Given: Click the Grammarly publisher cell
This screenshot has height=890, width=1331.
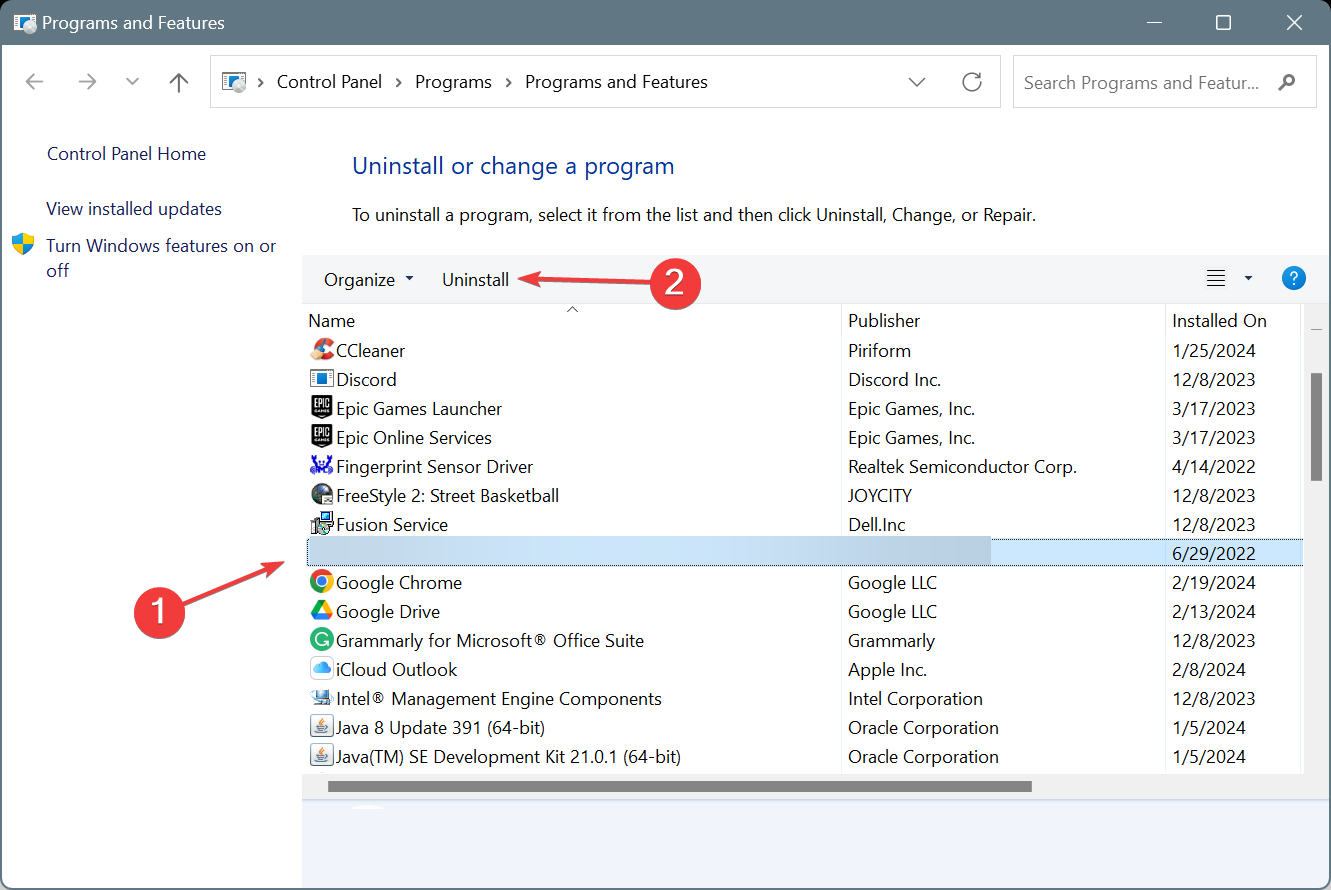Looking at the screenshot, I should click(891, 640).
